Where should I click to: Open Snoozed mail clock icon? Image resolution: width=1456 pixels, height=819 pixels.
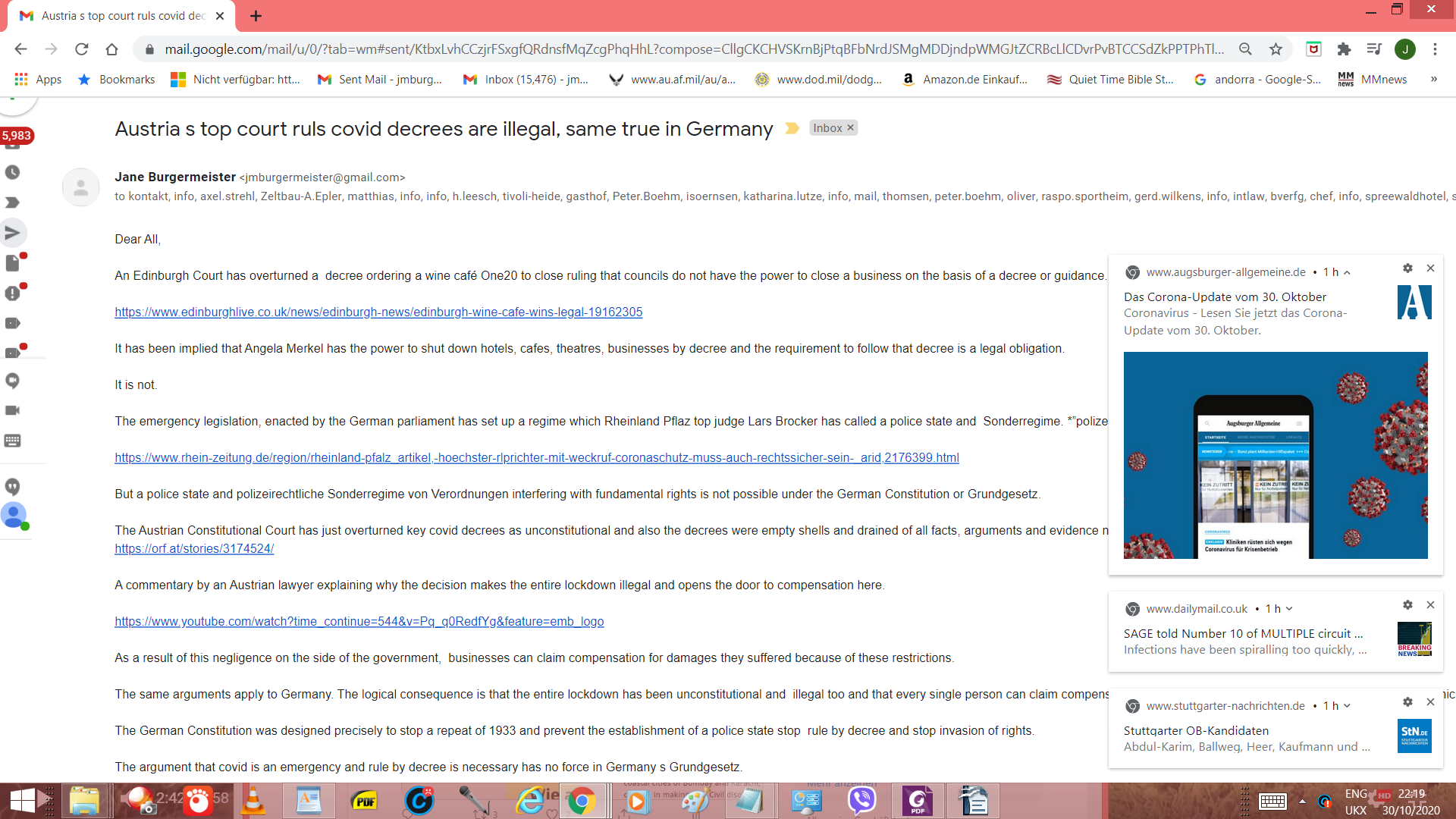click(x=13, y=173)
